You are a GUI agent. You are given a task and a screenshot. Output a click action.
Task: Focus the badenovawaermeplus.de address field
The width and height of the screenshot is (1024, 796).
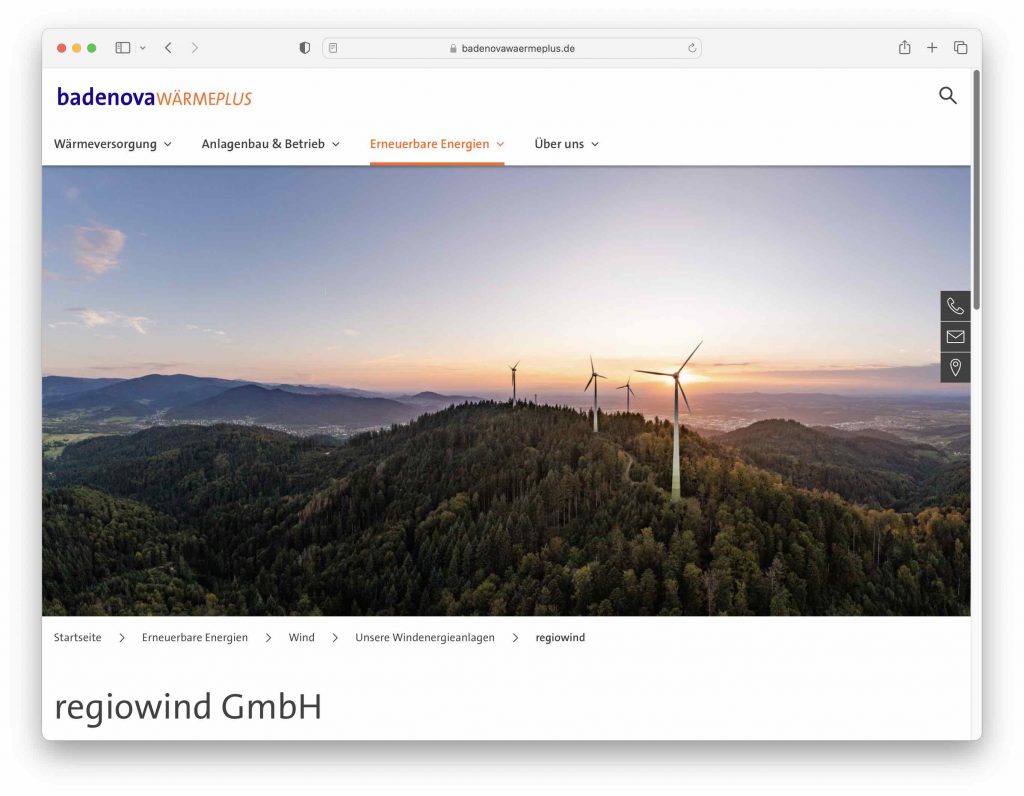[x=512, y=48]
